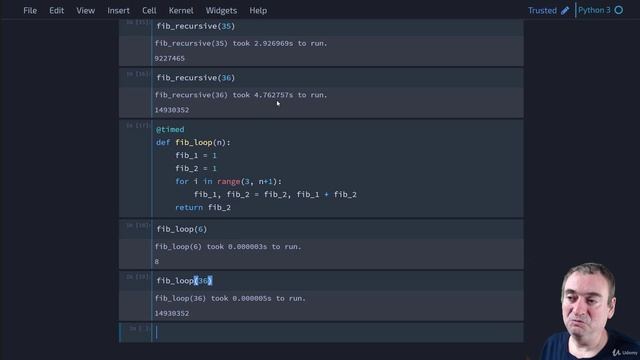Open the Kernel menu
This screenshot has width=640, height=360.
(181, 11)
